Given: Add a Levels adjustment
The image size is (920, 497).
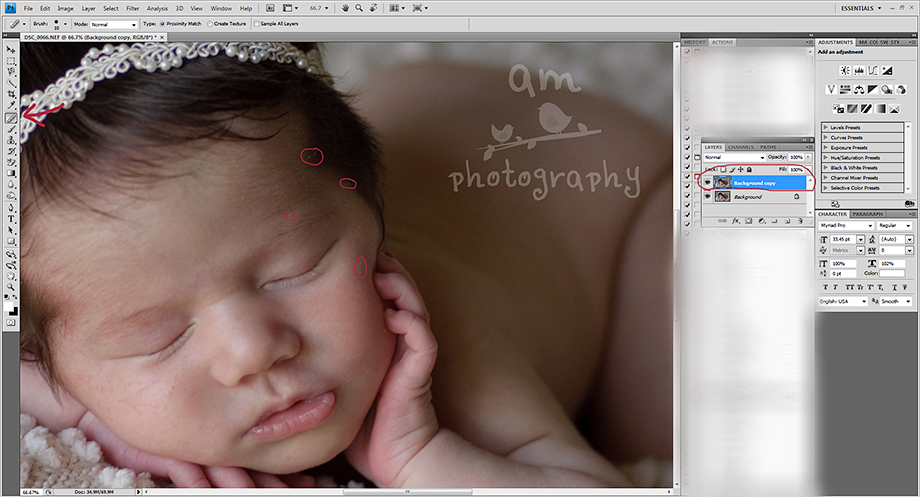Looking at the screenshot, I should [859, 70].
